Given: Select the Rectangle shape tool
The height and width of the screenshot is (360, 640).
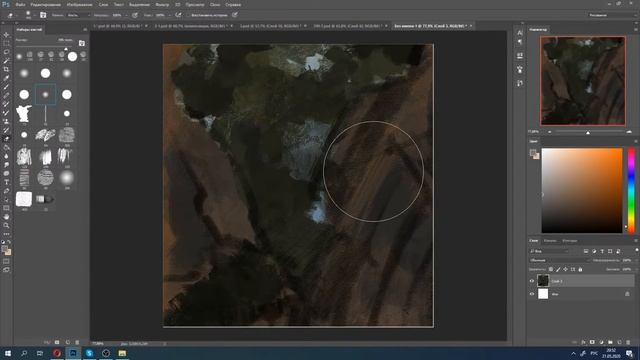Looking at the screenshot, I should pos(6,208).
